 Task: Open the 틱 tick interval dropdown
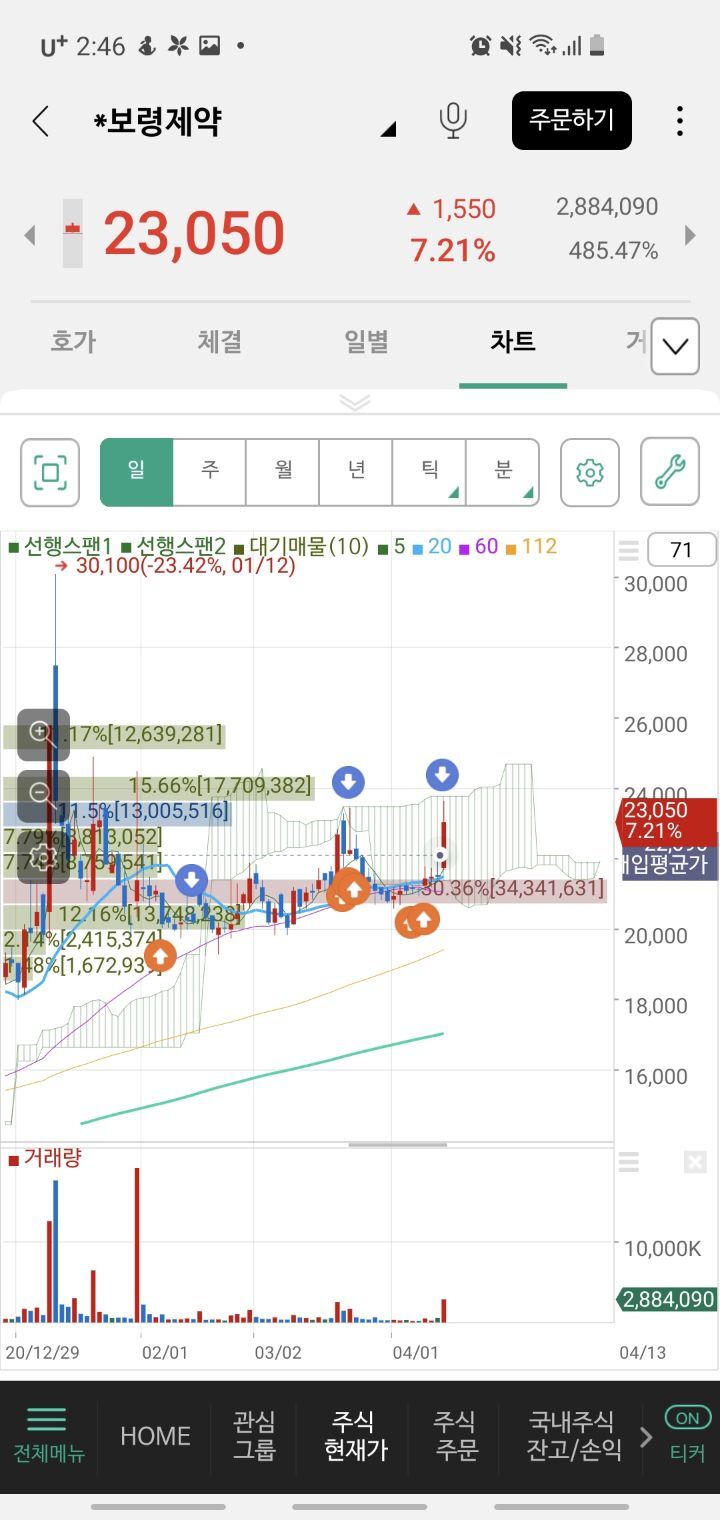pyautogui.click(x=429, y=471)
